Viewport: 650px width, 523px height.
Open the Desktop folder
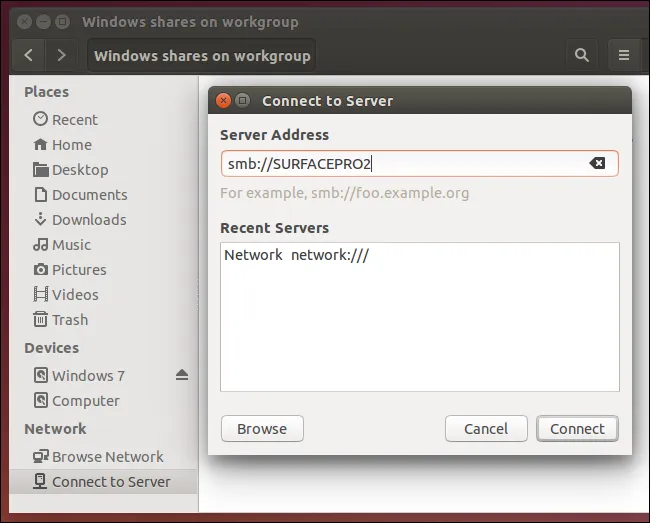(79, 169)
